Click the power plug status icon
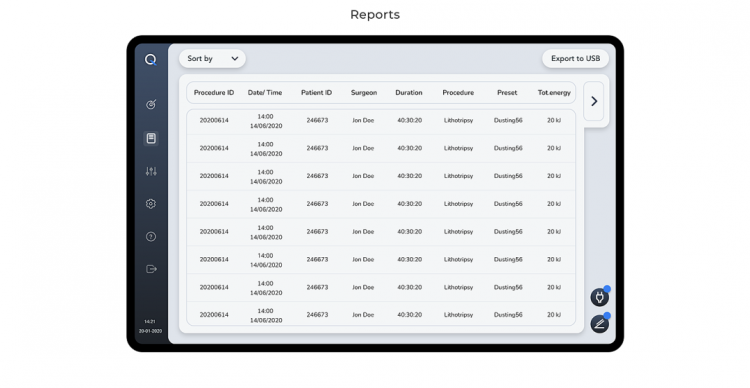The height and width of the screenshot is (388, 750). pos(599,297)
